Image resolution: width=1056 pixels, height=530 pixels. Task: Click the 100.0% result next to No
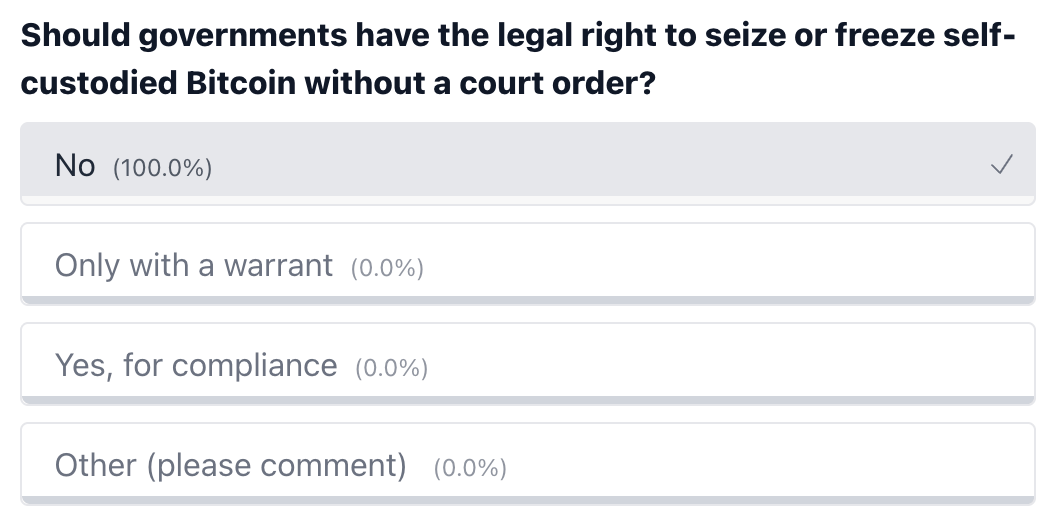pyautogui.click(x=162, y=167)
